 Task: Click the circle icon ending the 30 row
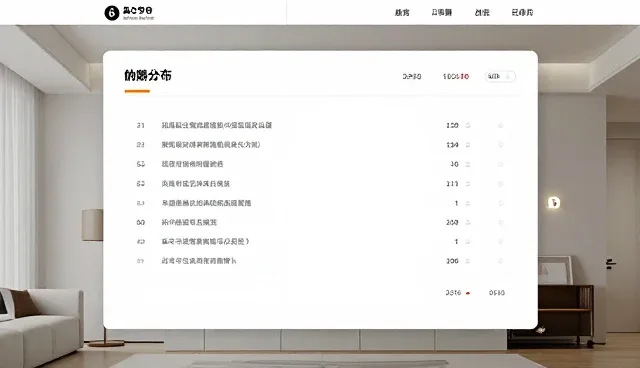click(500, 164)
